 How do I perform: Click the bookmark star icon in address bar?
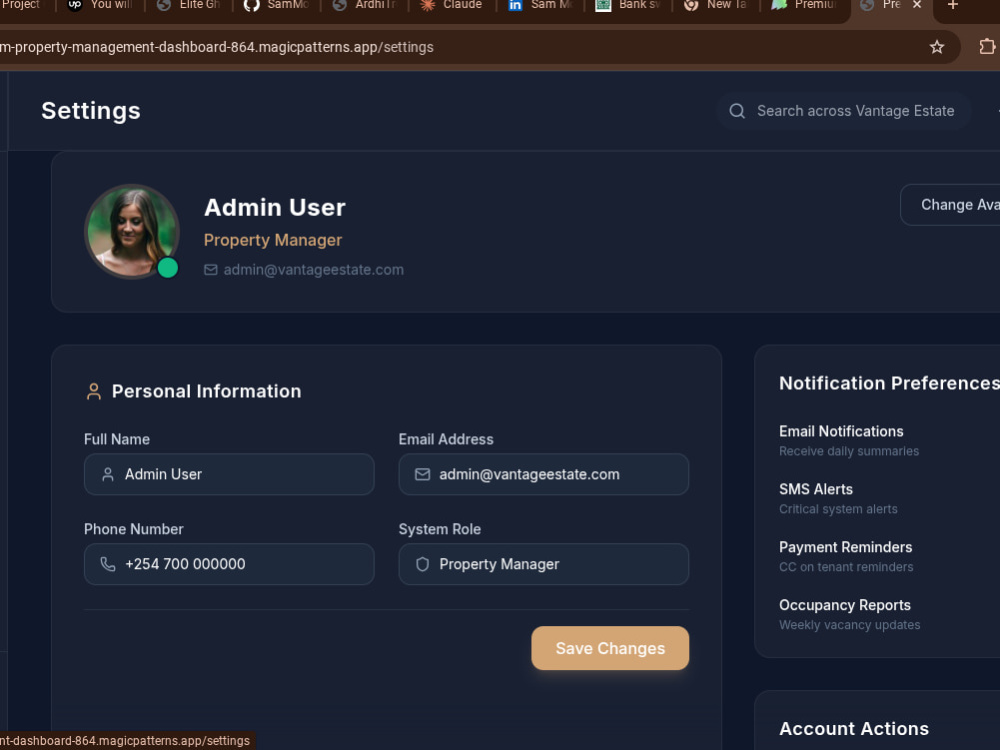pyautogui.click(x=936, y=47)
